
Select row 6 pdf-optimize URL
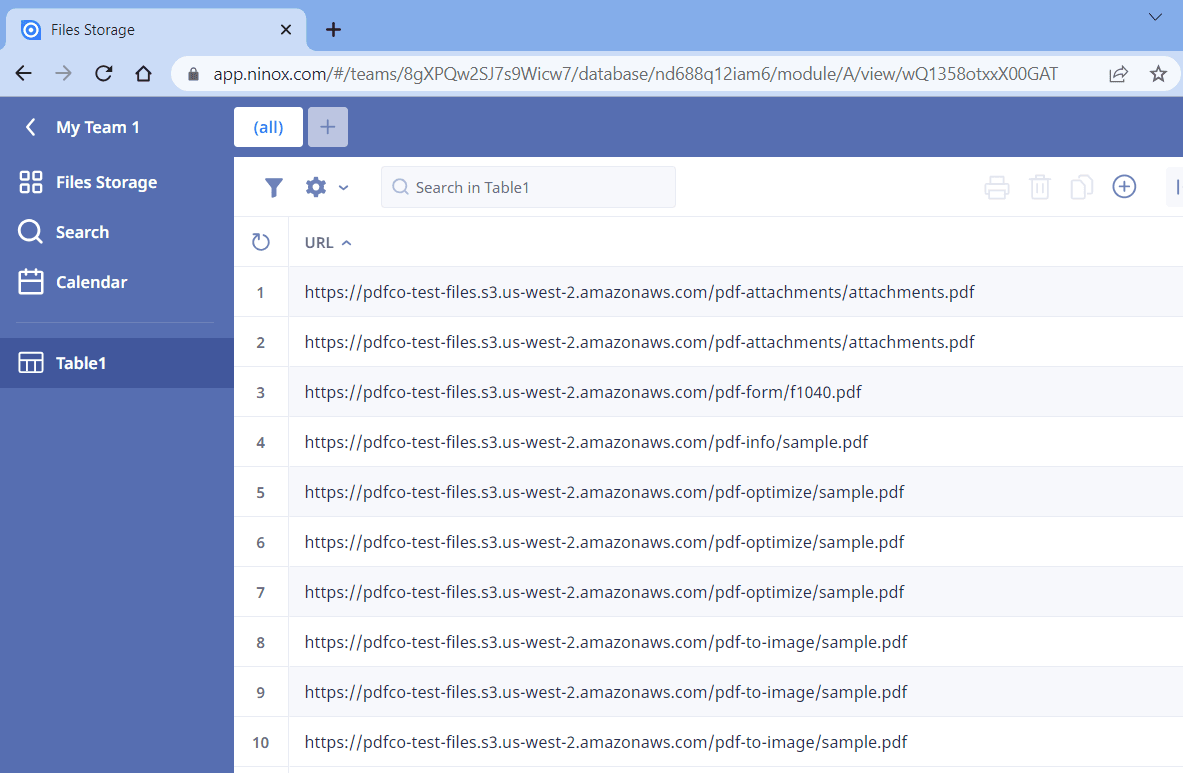tap(604, 542)
